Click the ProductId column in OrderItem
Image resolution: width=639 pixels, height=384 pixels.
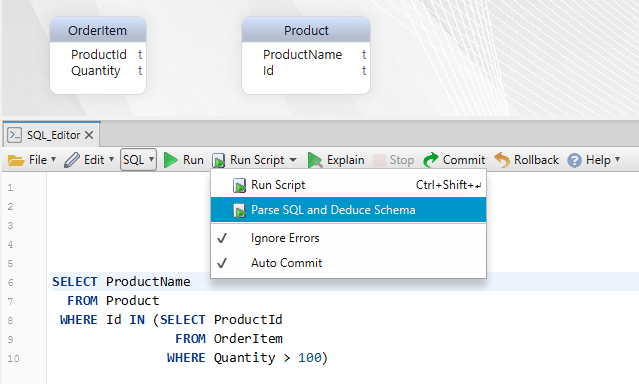click(x=99, y=55)
